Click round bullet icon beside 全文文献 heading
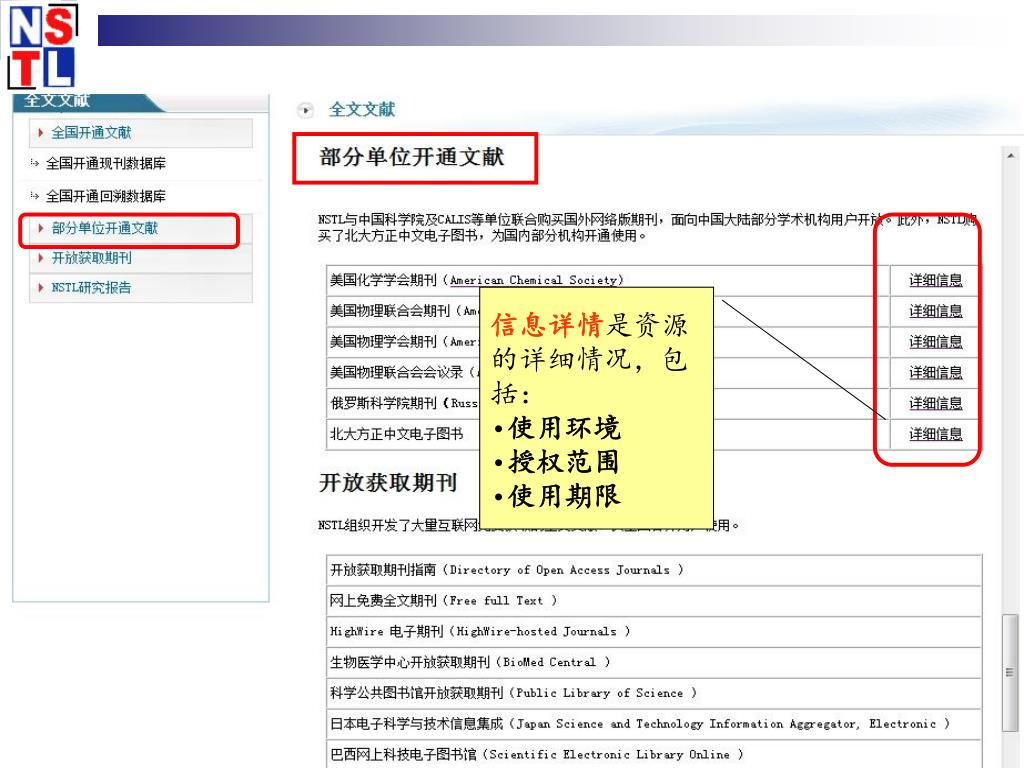This screenshot has height=768, width=1024. click(x=305, y=110)
